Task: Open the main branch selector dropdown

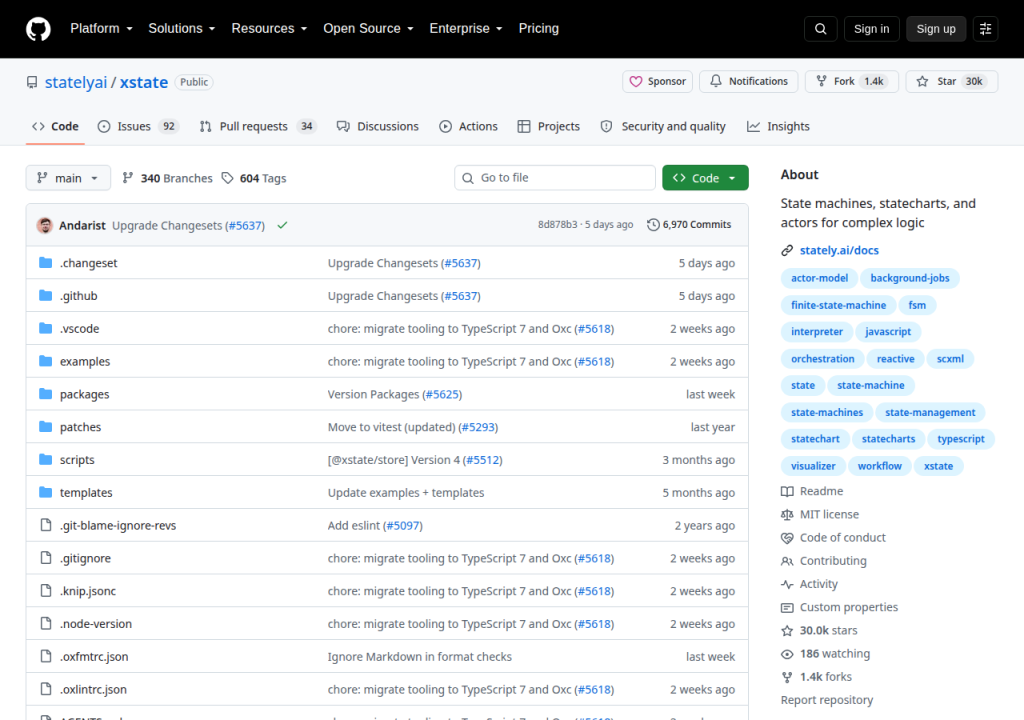Action: (x=68, y=178)
